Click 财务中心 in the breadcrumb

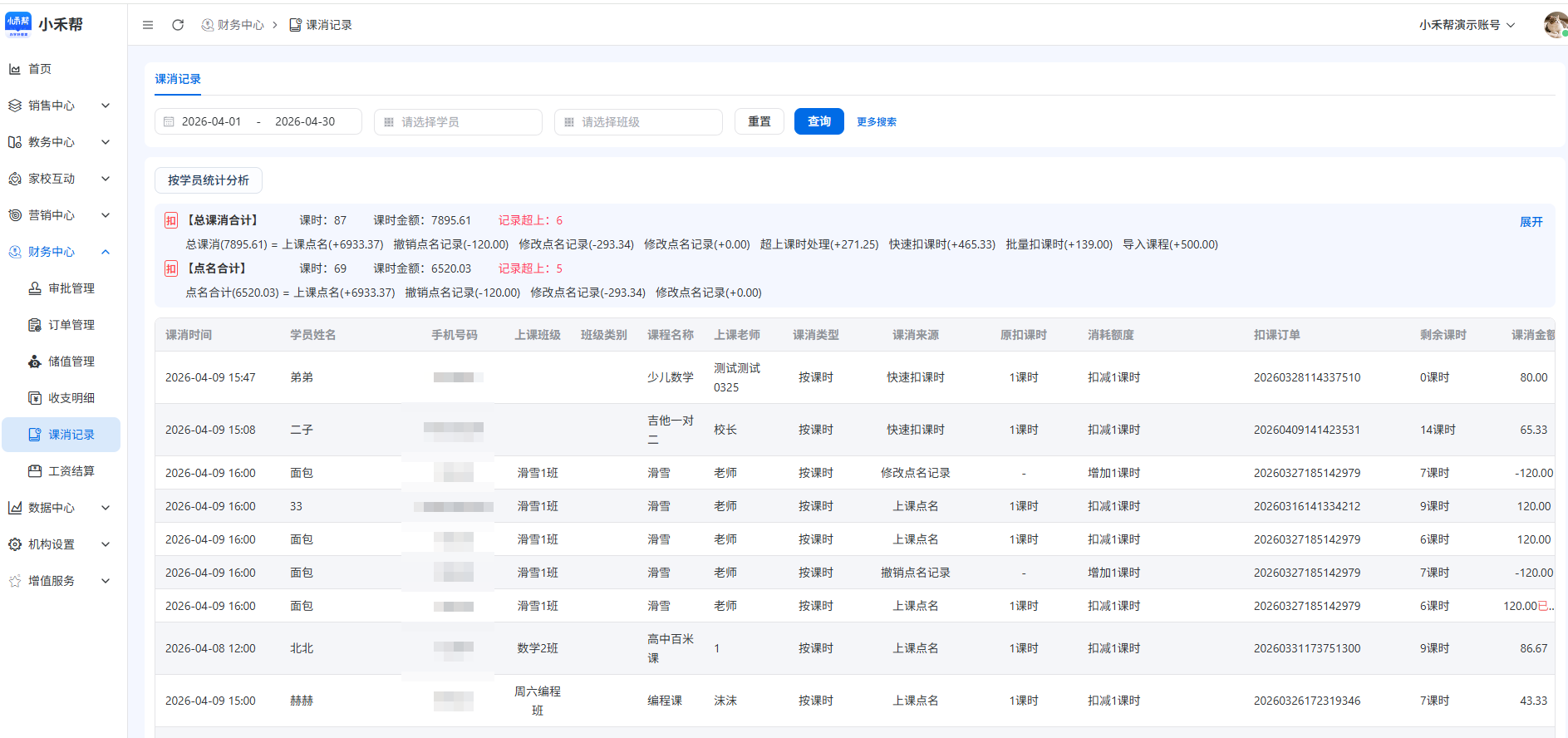[x=239, y=25]
